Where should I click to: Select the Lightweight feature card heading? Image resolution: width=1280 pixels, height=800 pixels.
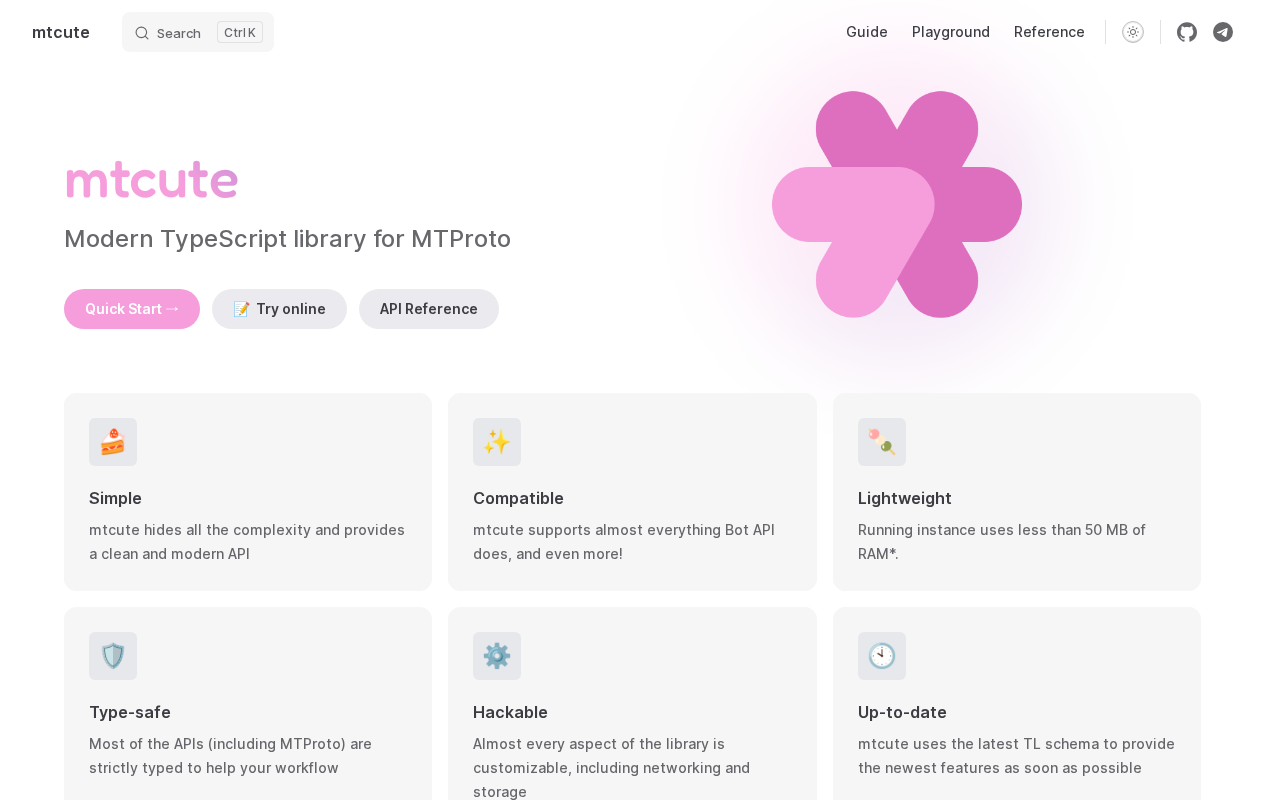pyautogui.click(x=905, y=498)
